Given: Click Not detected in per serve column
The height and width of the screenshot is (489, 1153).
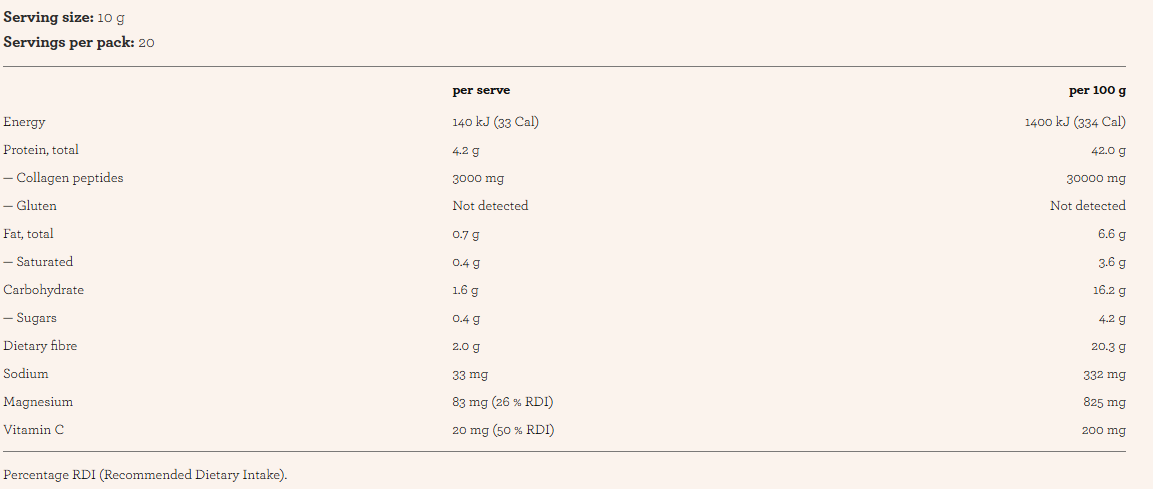Looking at the screenshot, I should pos(490,206).
